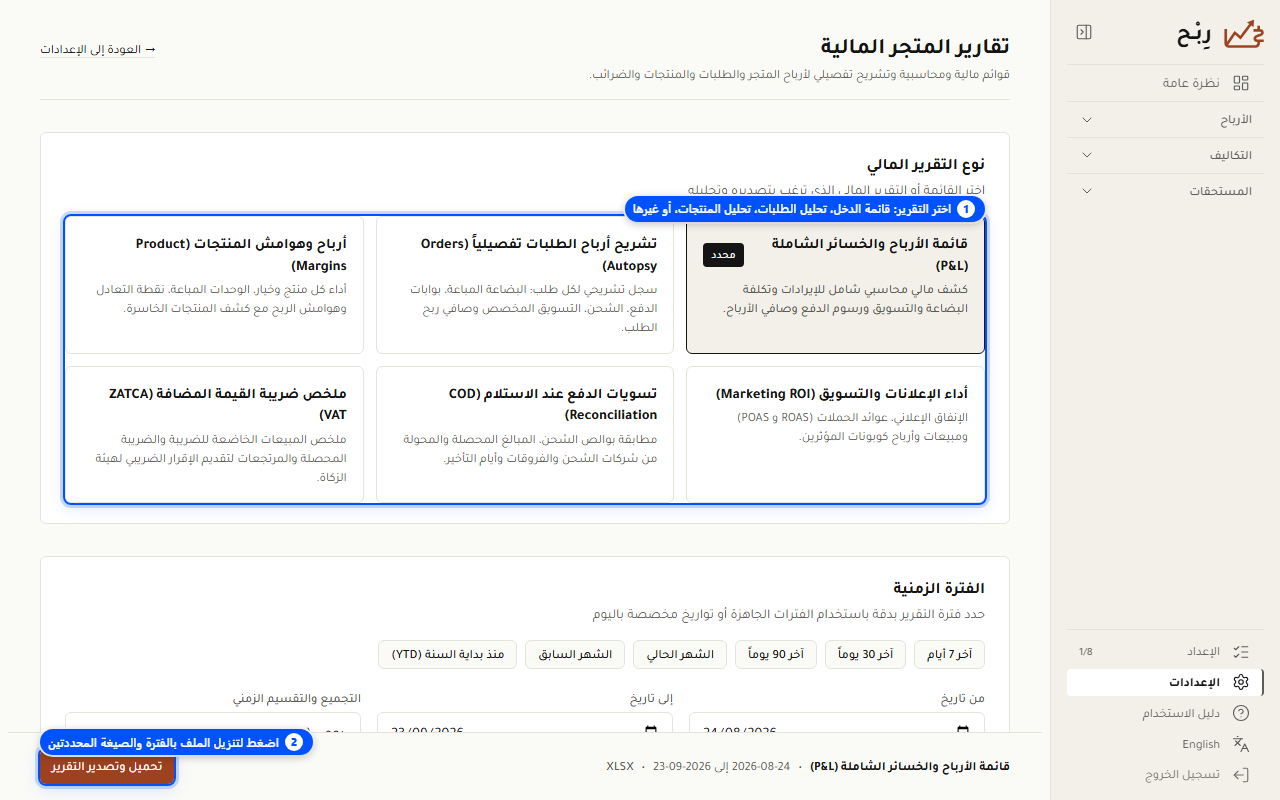The image size is (1280, 800).
Task: Open the دليل الاستخدام help circle icon
Action: pos(1241,713)
